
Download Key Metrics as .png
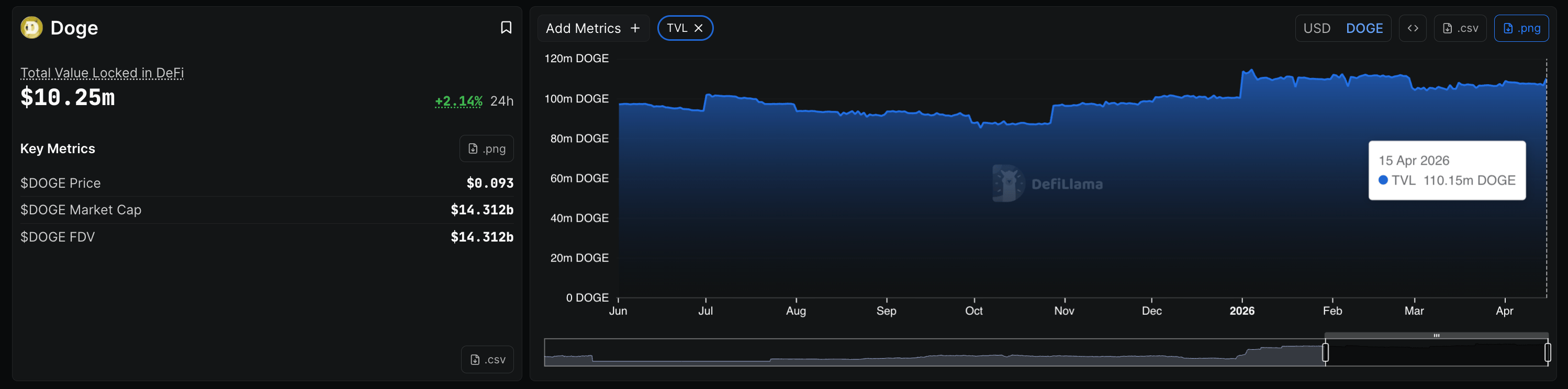point(486,148)
